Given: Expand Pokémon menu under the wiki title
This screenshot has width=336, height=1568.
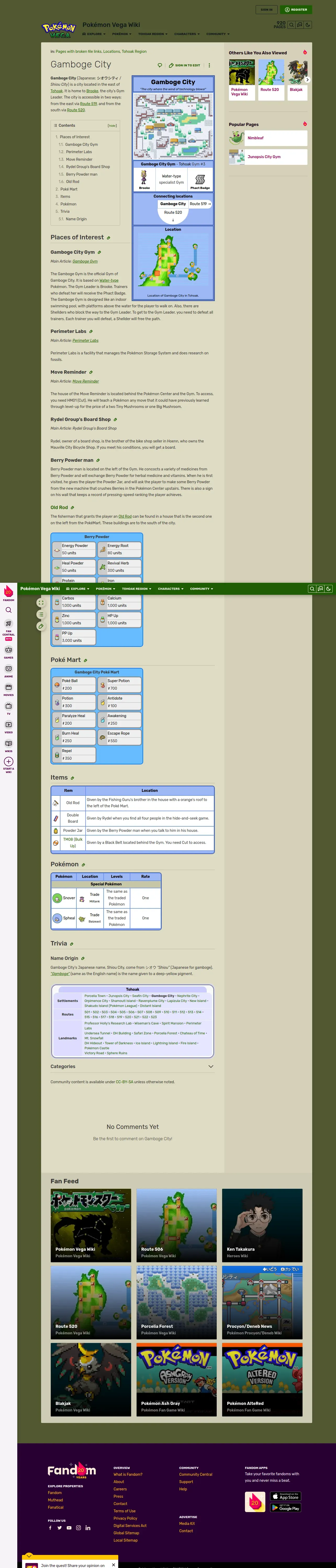Looking at the screenshot, I should pos(122,34).
